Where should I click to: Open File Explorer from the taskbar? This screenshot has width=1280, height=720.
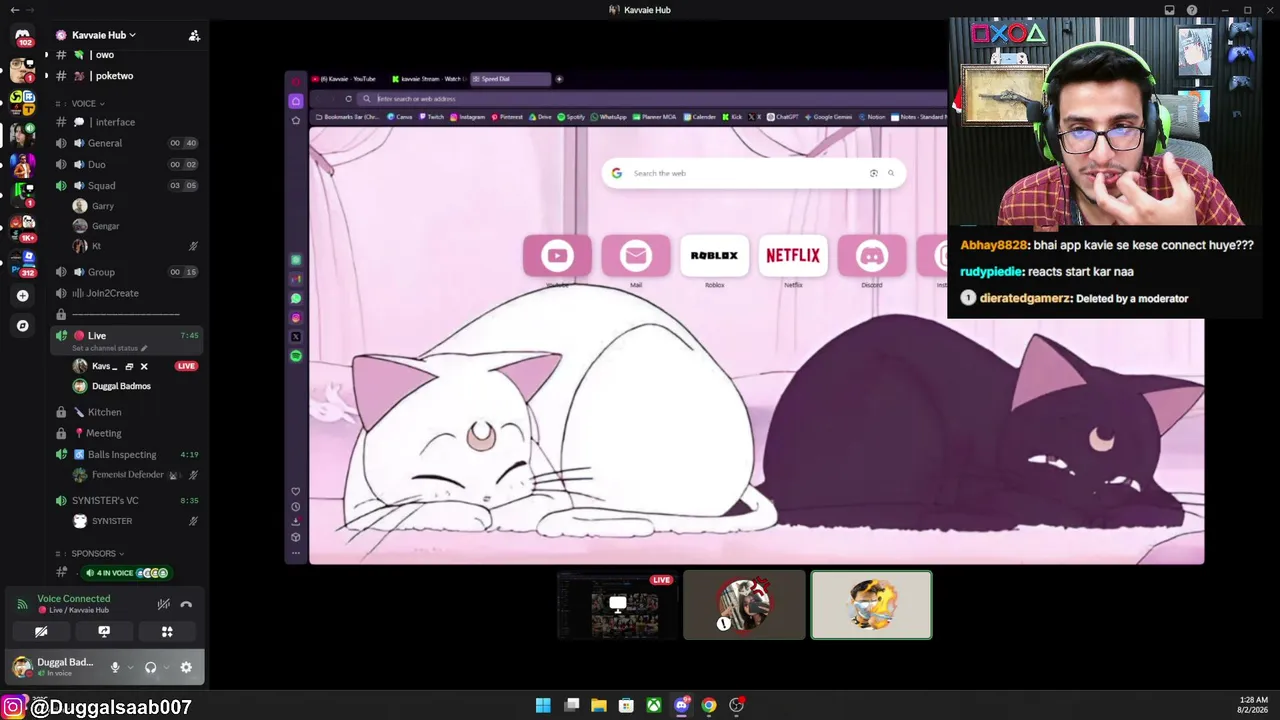pyautogui.click(x=598, y=705)
